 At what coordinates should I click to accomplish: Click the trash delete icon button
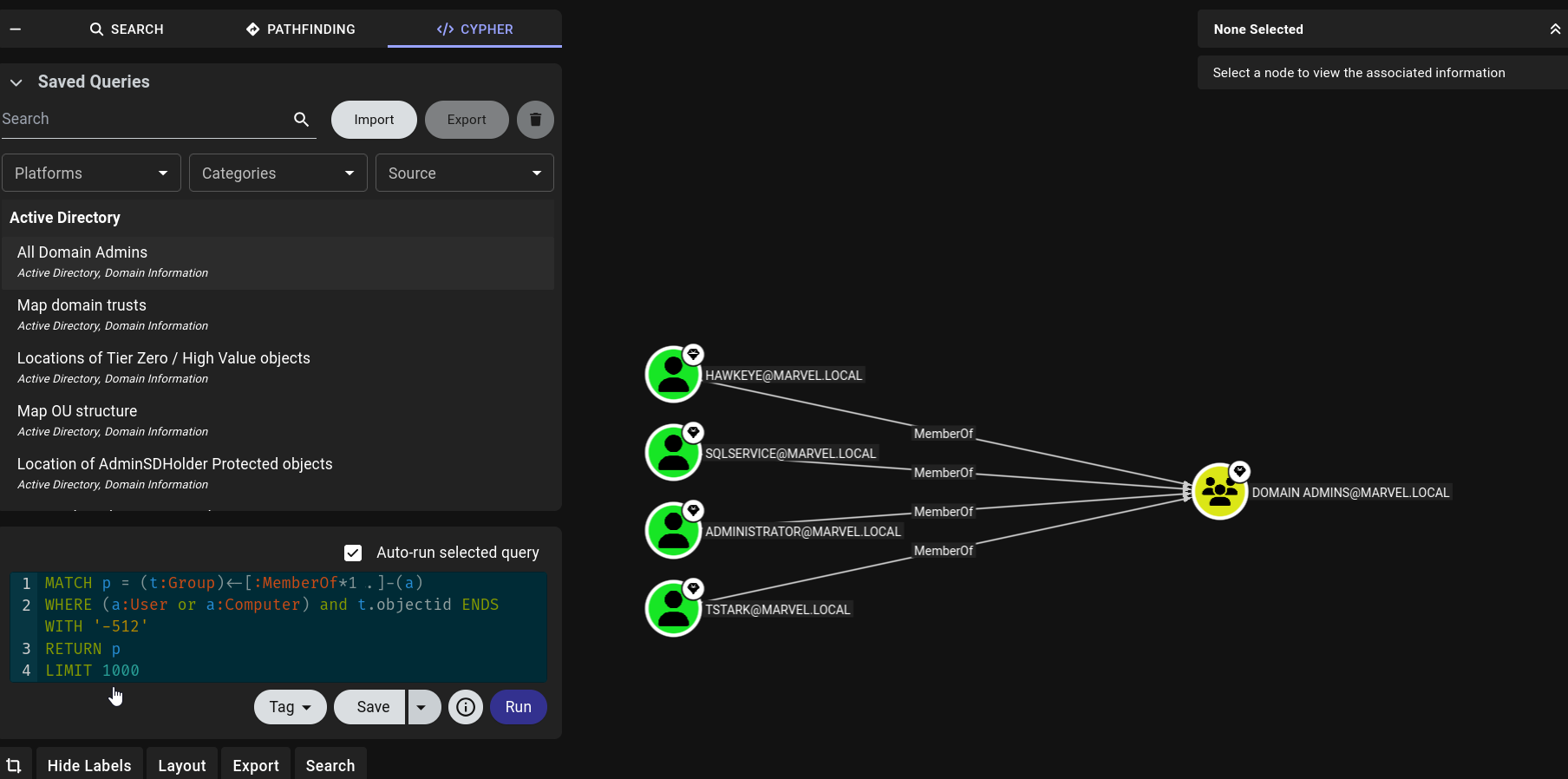click(535, 120)
